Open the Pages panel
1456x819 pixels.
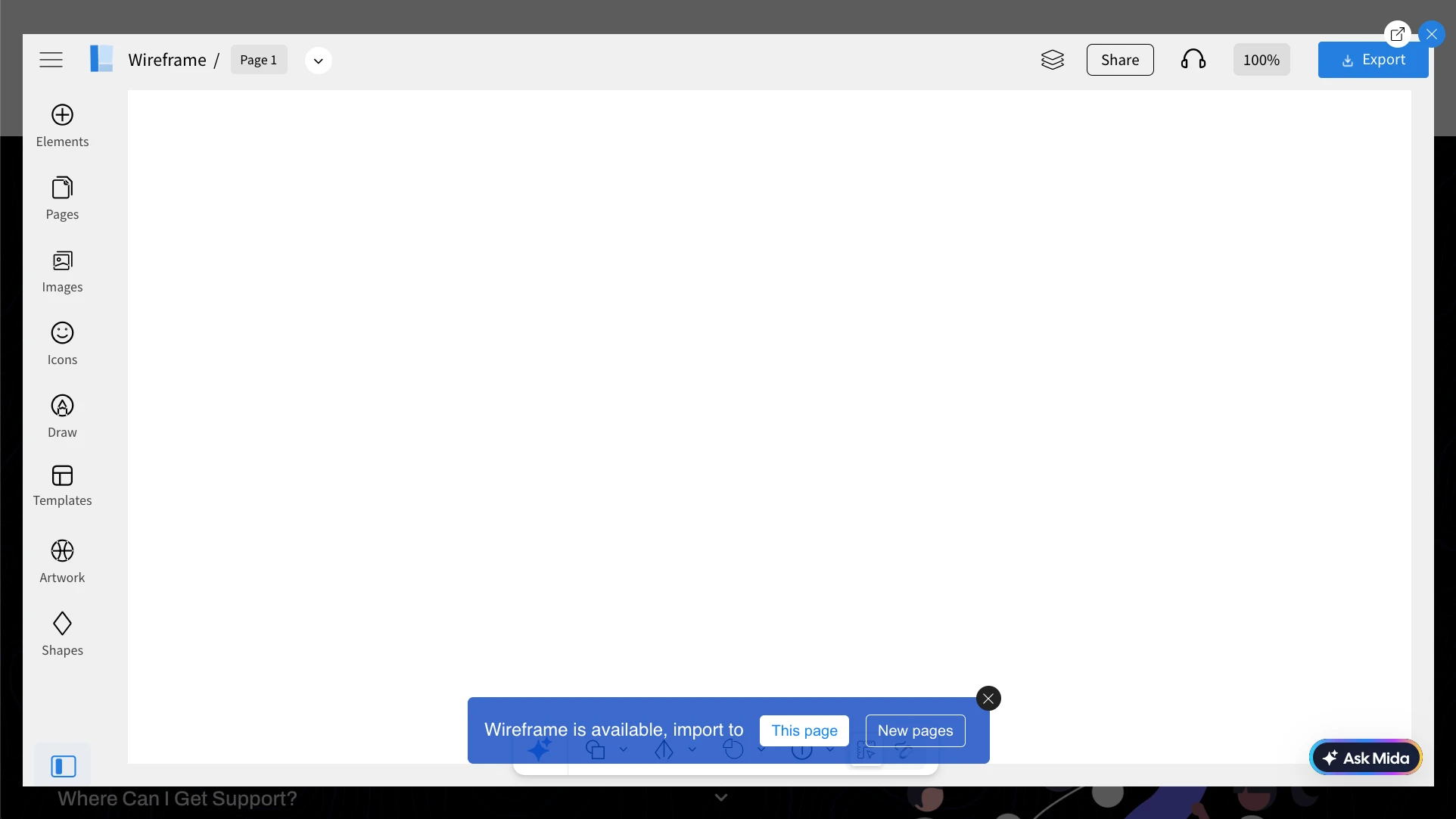click(62, 197)
